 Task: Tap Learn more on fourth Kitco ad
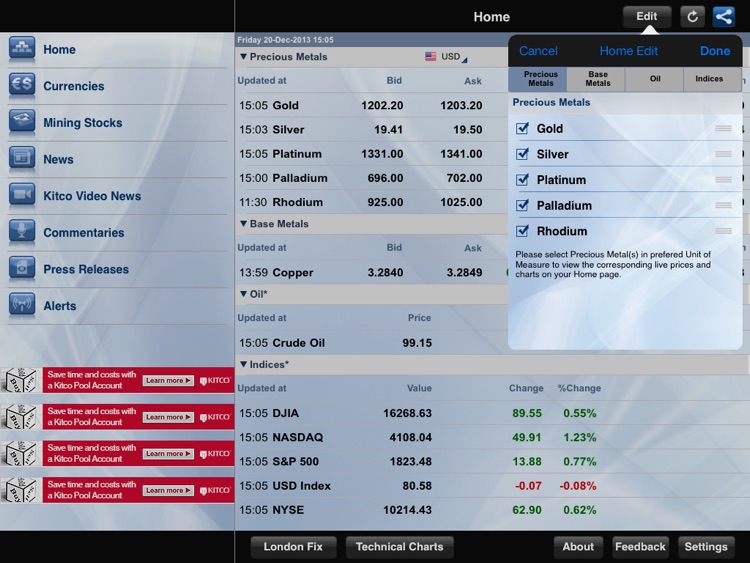pyautogui.click(x=168, y=490)
